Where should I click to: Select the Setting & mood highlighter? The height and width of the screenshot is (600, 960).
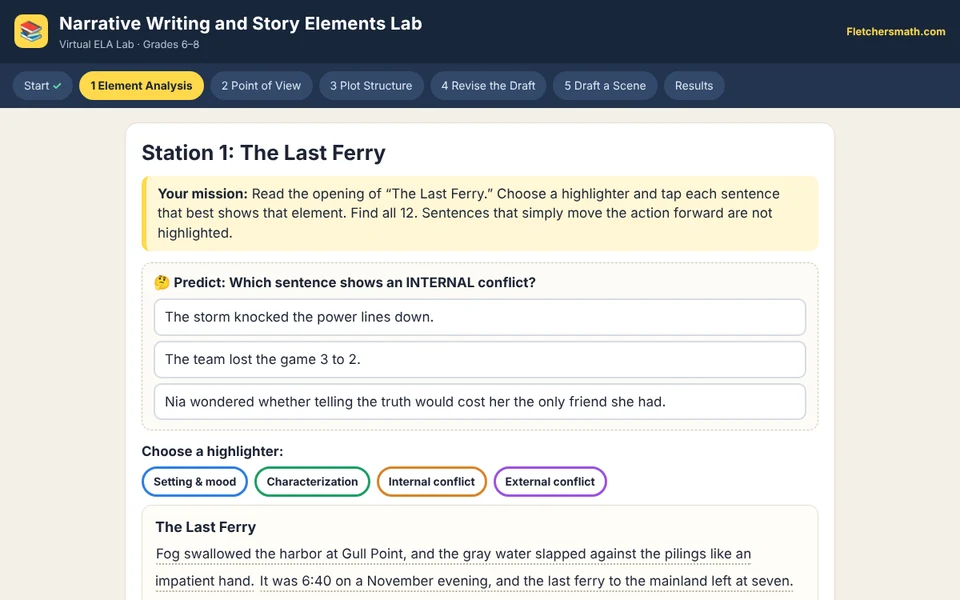pos(195,482)
